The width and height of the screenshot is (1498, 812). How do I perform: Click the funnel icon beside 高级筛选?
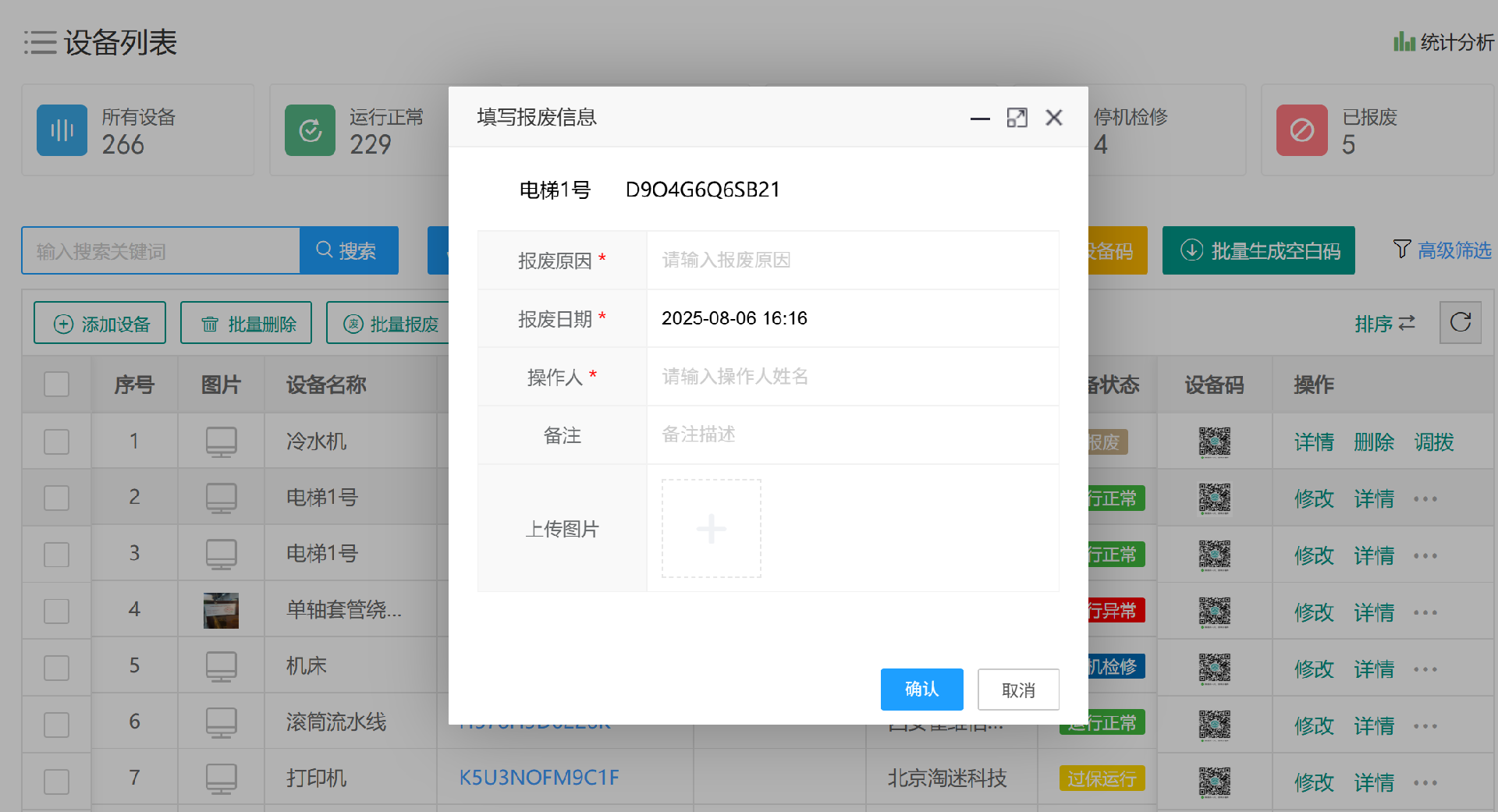pos(1401,250)
